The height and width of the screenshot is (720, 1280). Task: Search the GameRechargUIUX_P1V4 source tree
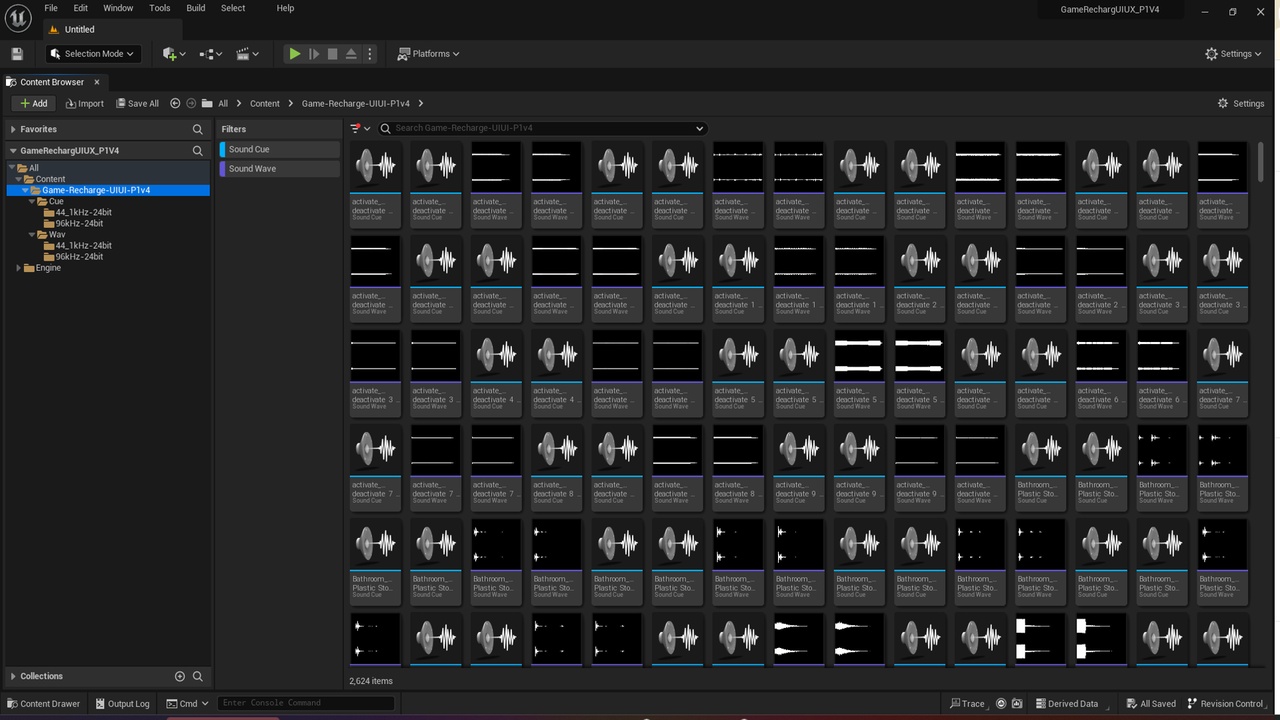point(198,151)
